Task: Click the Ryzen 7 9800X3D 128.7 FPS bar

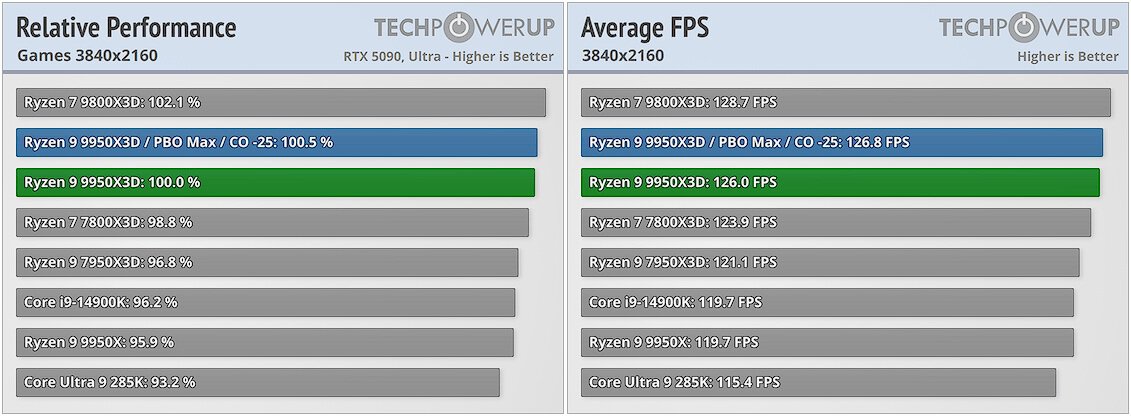Action: click(x=846, y=102)
